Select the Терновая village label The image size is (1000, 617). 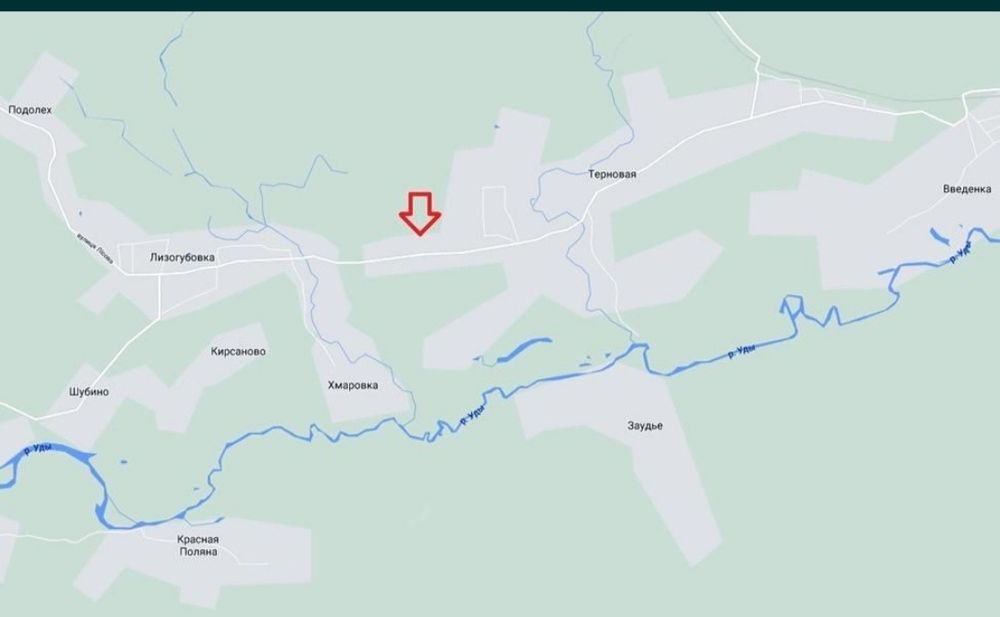[x=612, y=174]
